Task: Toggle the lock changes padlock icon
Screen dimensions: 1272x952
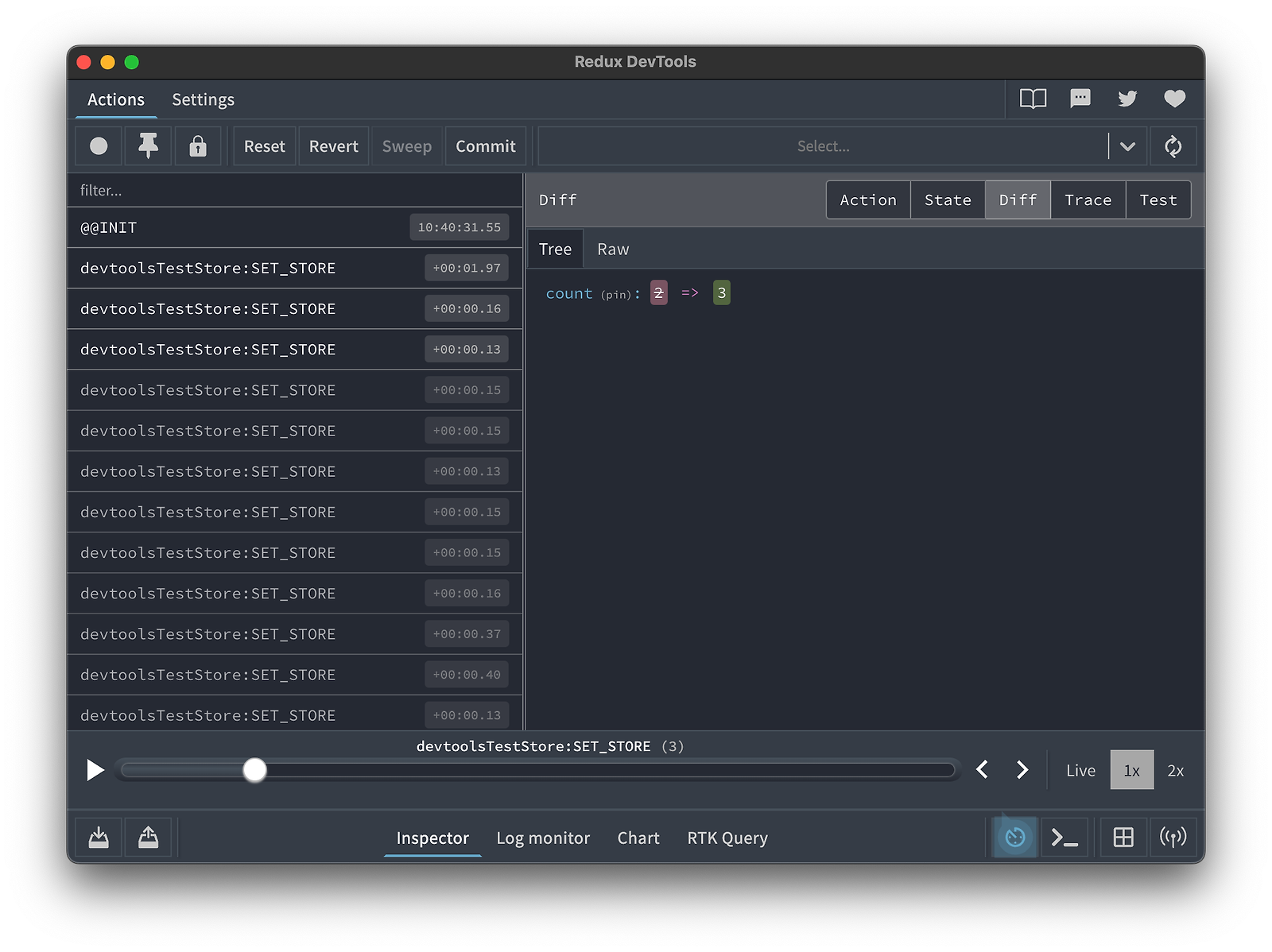Action: tap(198, 146)
